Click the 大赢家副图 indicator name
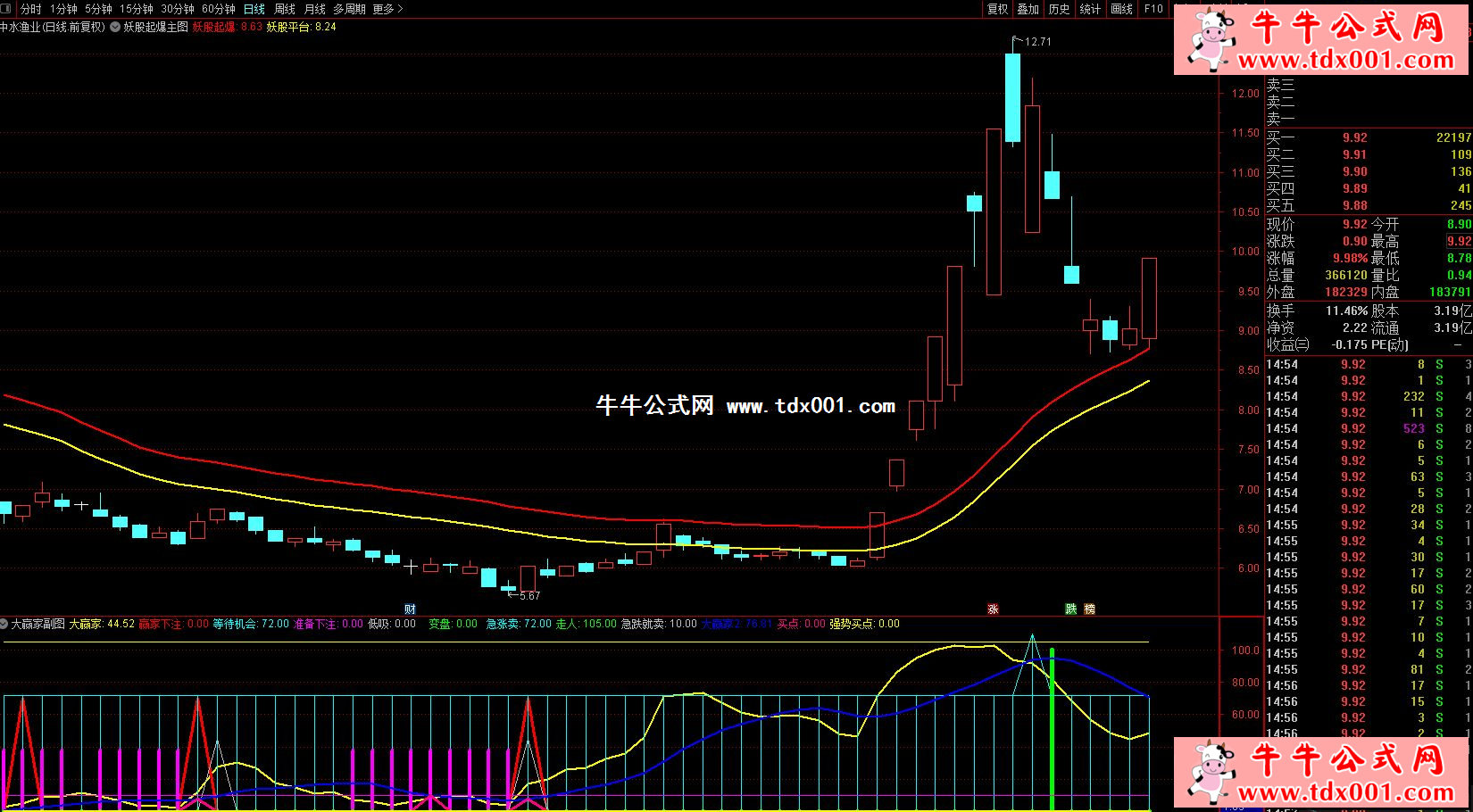Image resolution: width=1473 pixels, height=812 pixels. (38, 624)
